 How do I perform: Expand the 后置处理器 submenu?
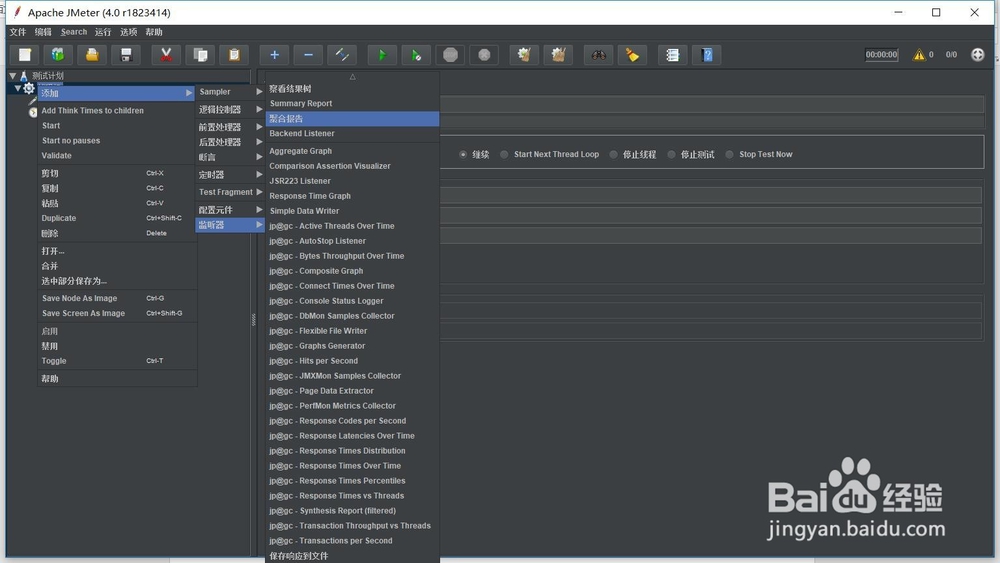(x=230, y=142)
